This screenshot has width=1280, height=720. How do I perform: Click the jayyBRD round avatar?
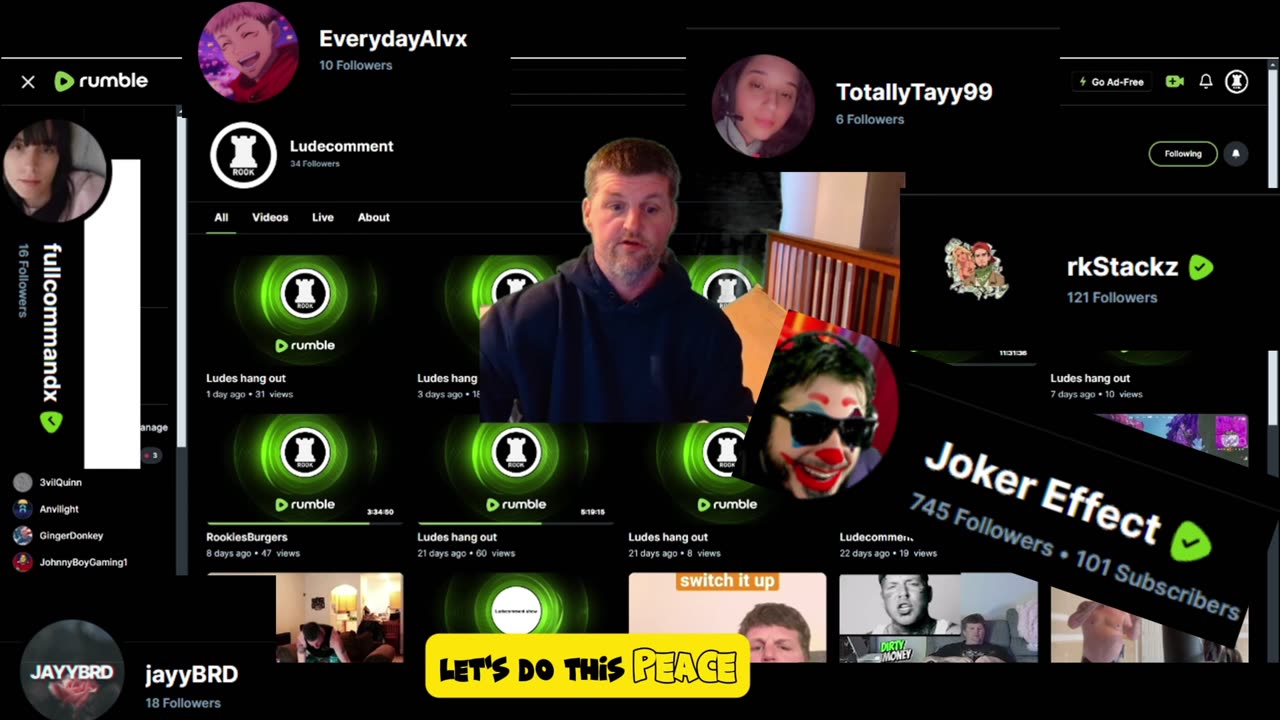(71, 670)
